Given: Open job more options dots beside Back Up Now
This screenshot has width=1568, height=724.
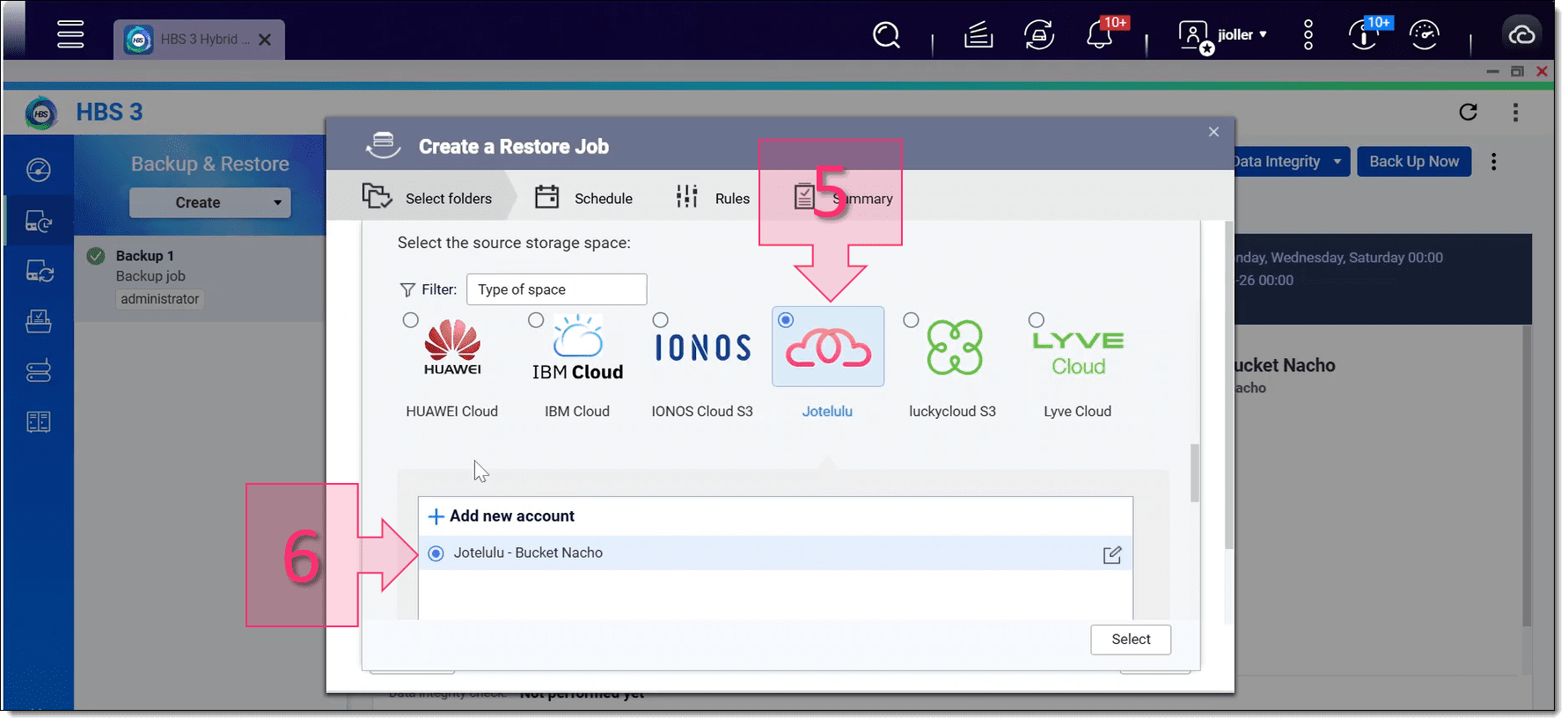Looking at the screenshot, I should 1493,162.
